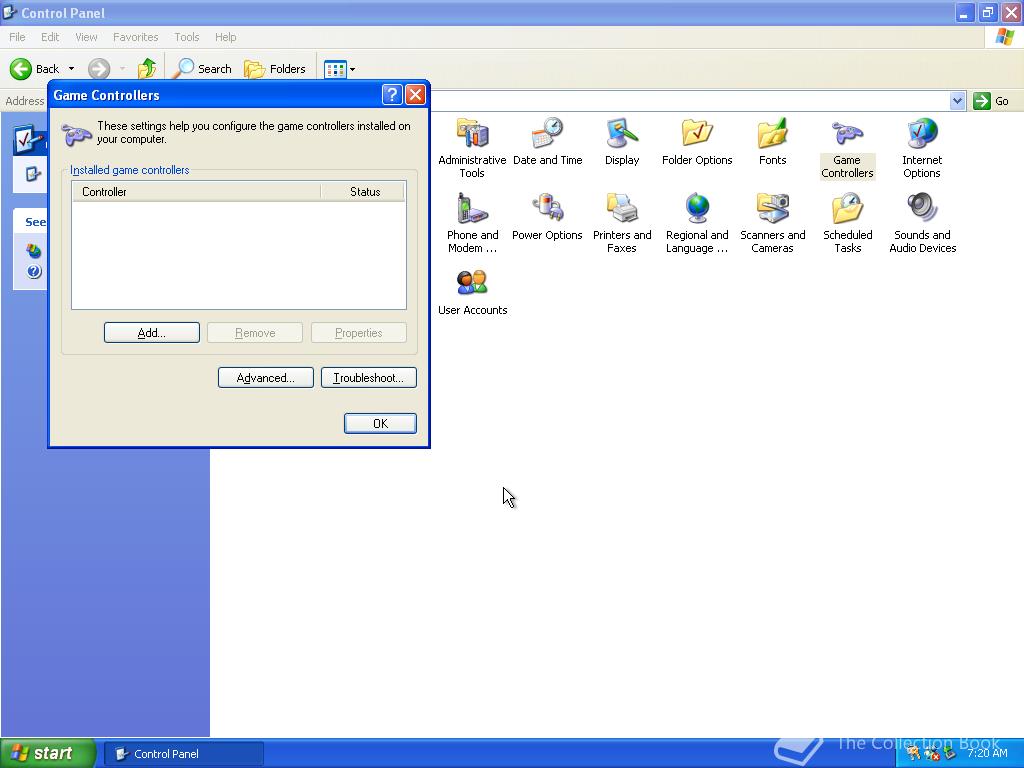Open the Favorites menu

point(135,37)
